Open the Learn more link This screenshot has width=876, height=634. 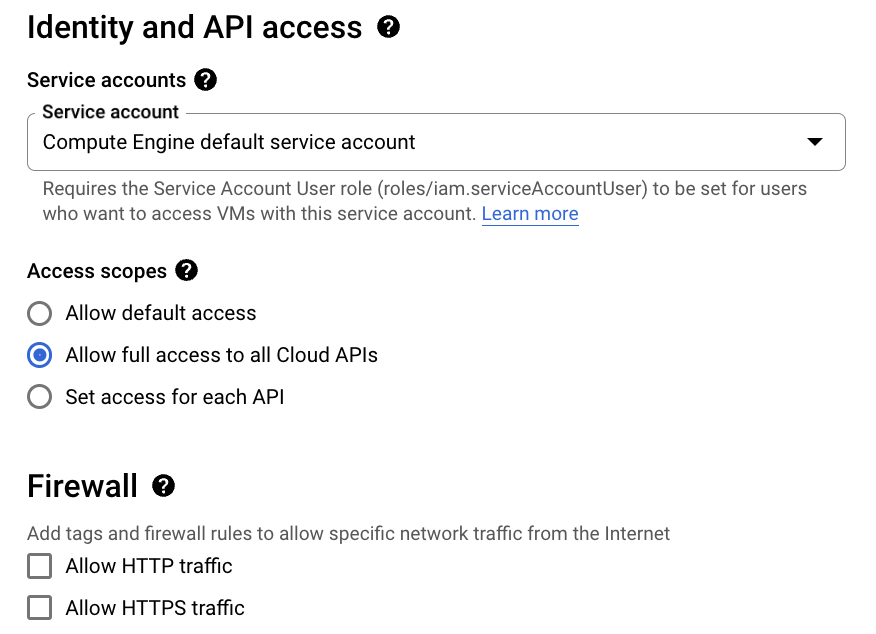530,214
